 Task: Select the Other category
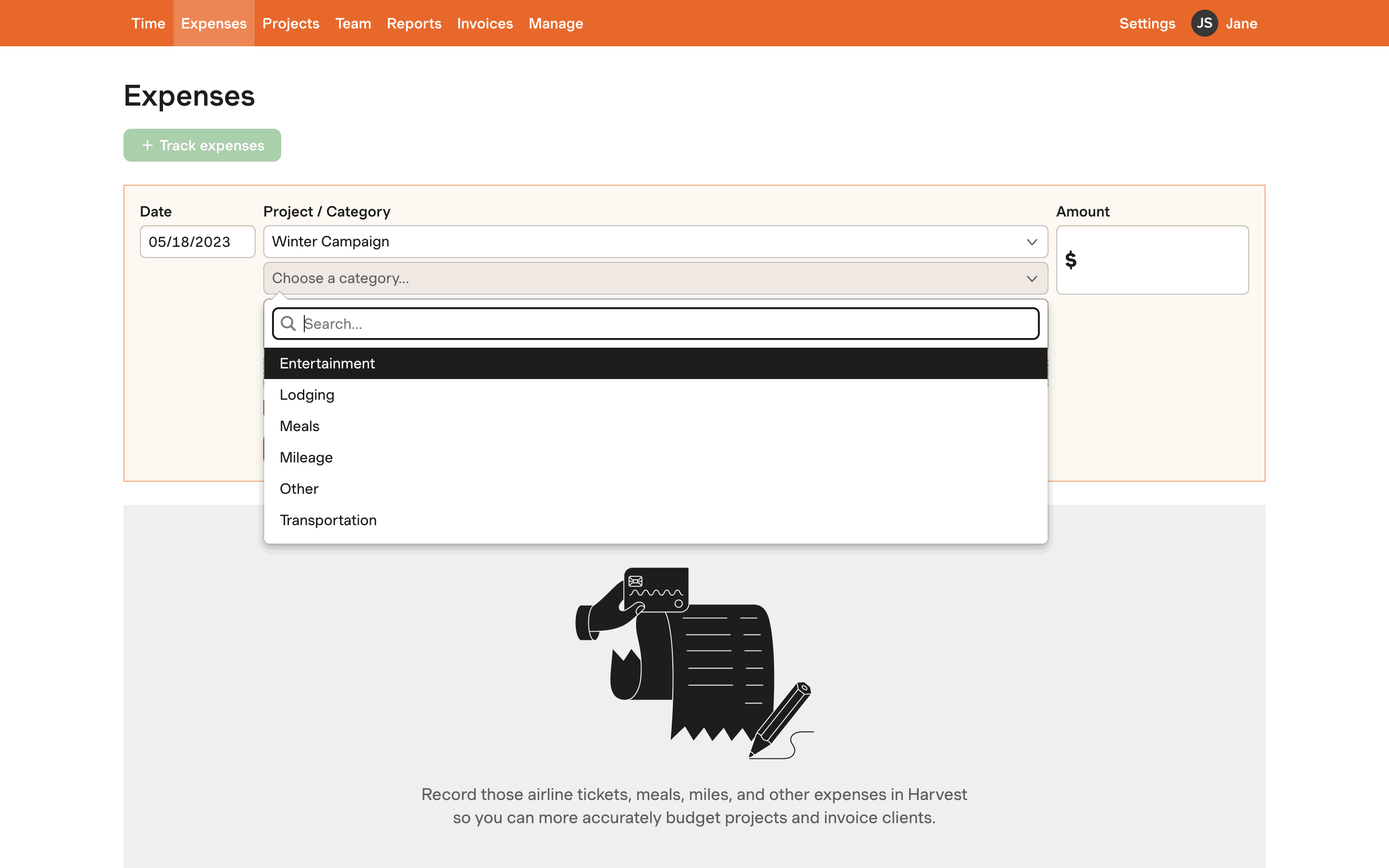[299, 488]
